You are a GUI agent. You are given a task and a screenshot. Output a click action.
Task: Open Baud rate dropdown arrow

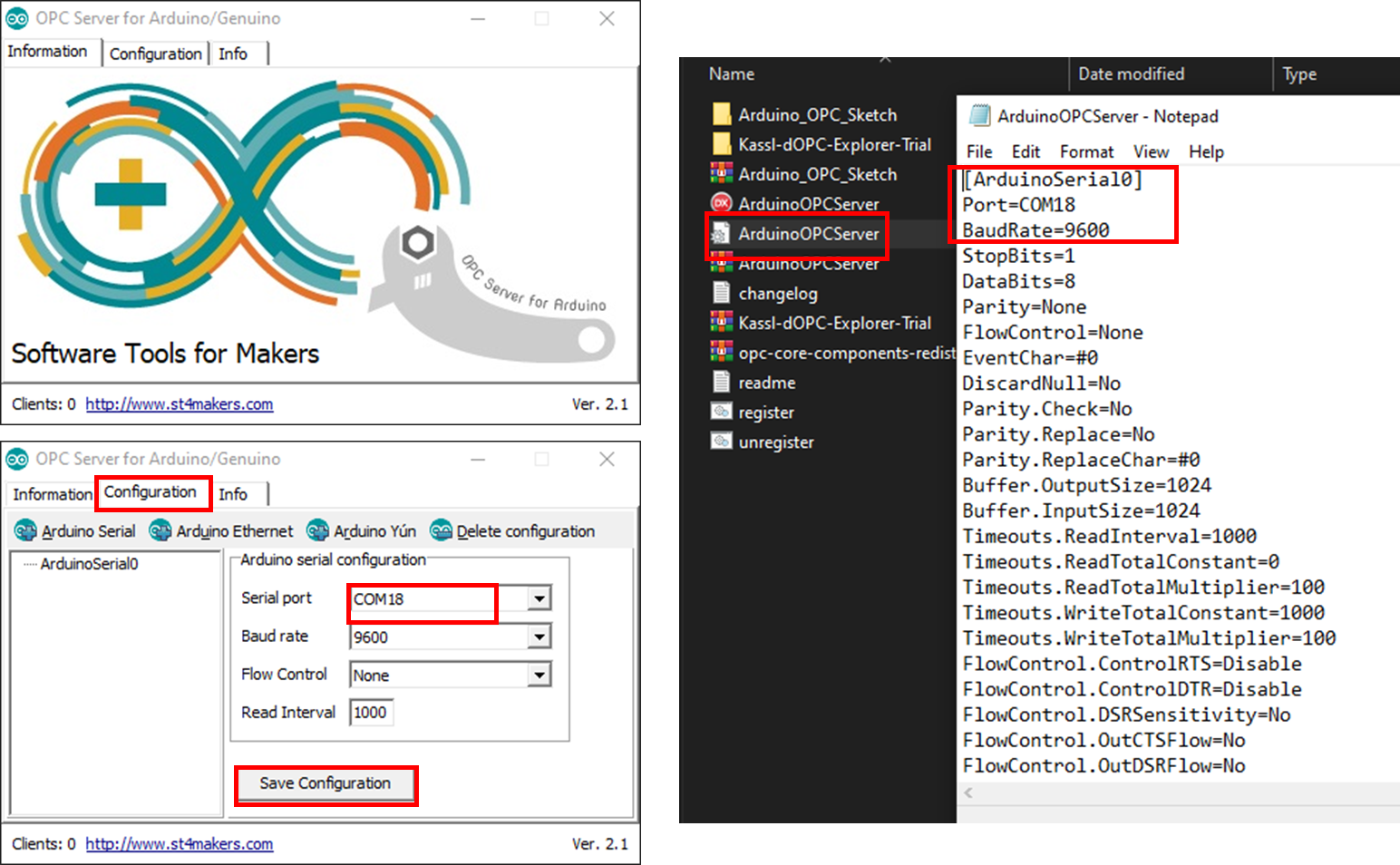(x=540, y=637)
